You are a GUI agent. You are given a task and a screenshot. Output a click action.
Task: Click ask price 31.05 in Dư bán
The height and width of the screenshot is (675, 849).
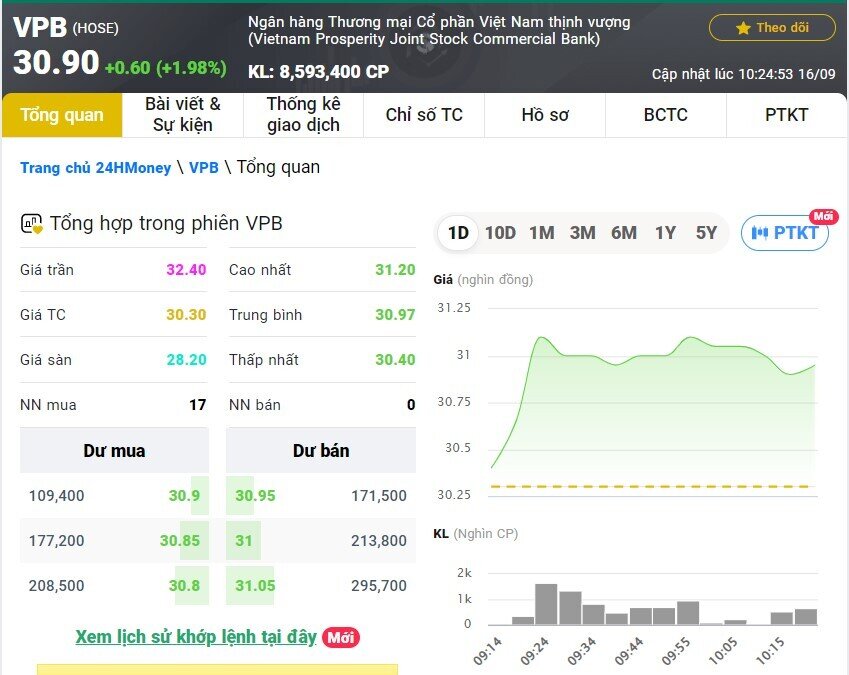pos(255,585)
